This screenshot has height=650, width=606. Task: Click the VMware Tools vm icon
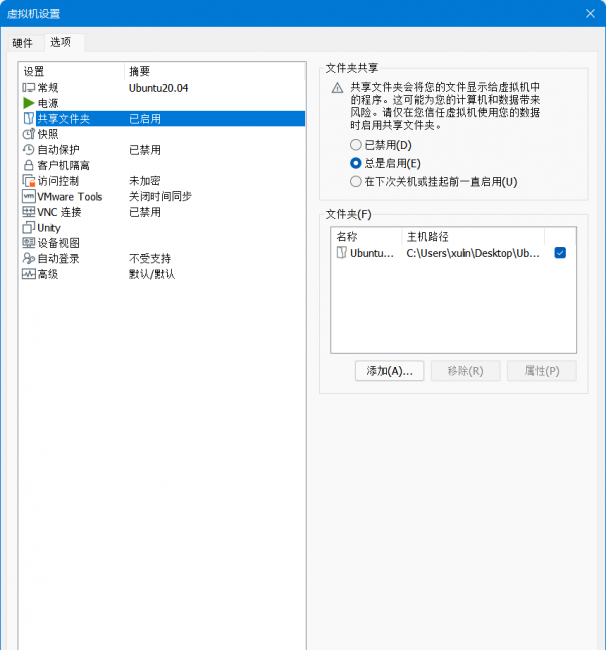point(28,196)
